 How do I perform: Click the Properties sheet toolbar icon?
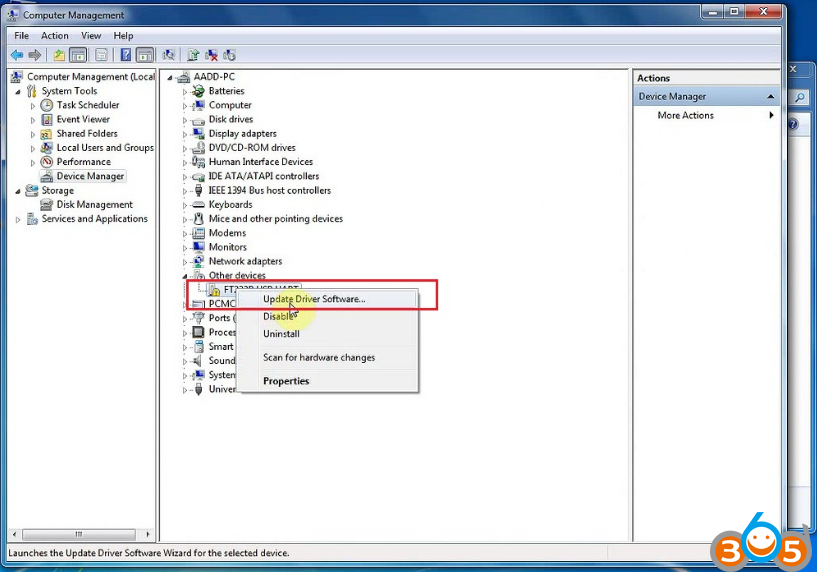[x=101, y=55]
